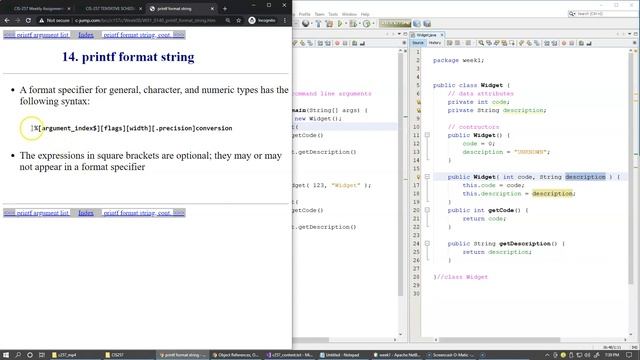Reload the printf format string page
This screenshot has width=640, height=360.
pos(28,20)
